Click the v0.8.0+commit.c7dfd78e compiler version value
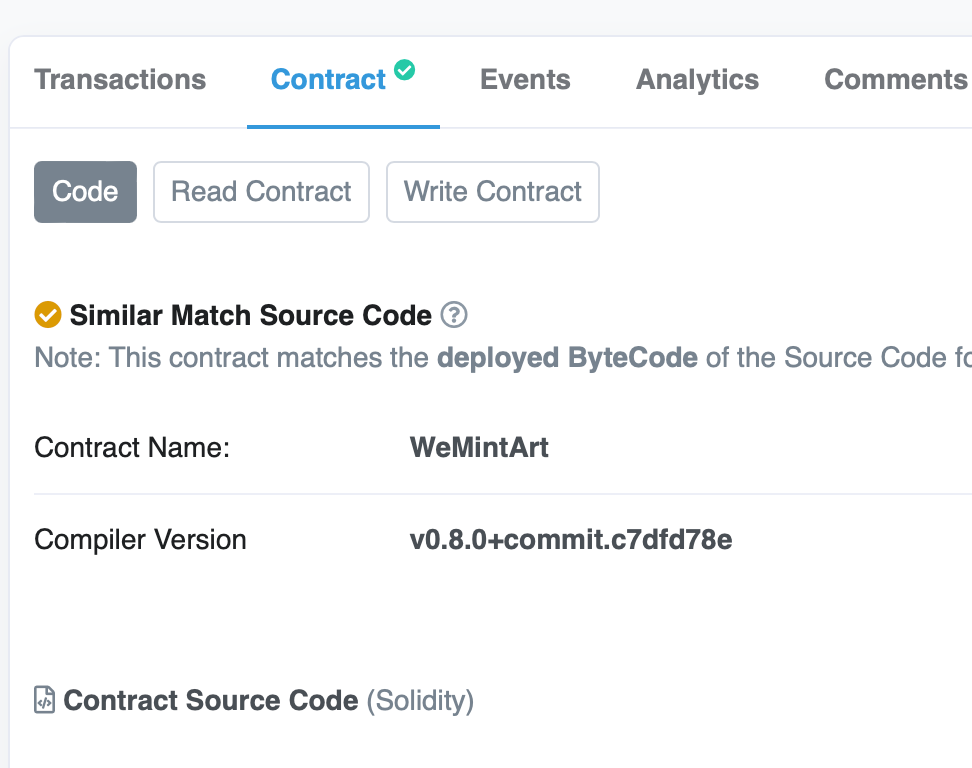This screenshot has width=972, height=768. (571, 540)
